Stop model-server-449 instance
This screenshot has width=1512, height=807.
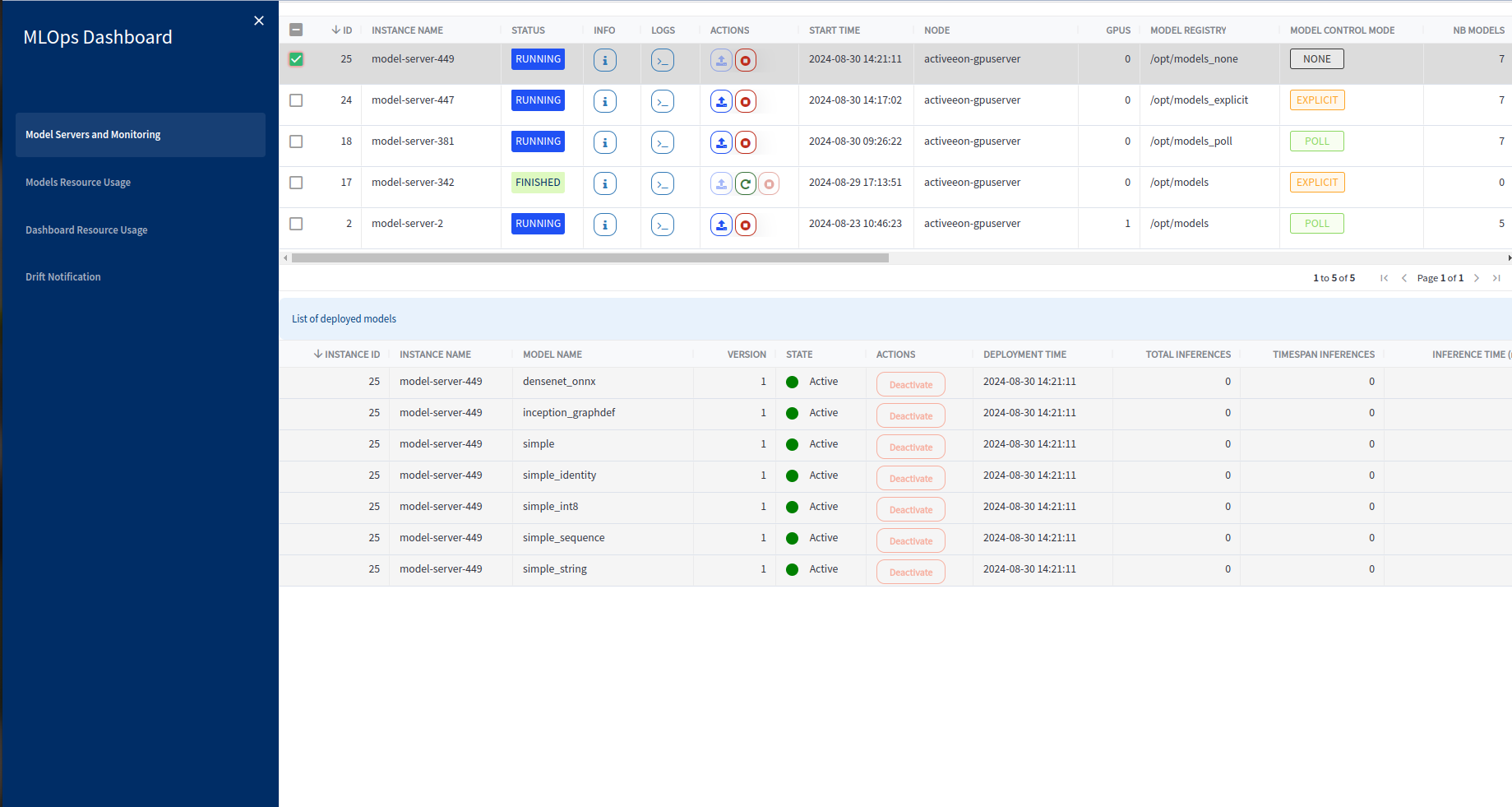point(746,60)
